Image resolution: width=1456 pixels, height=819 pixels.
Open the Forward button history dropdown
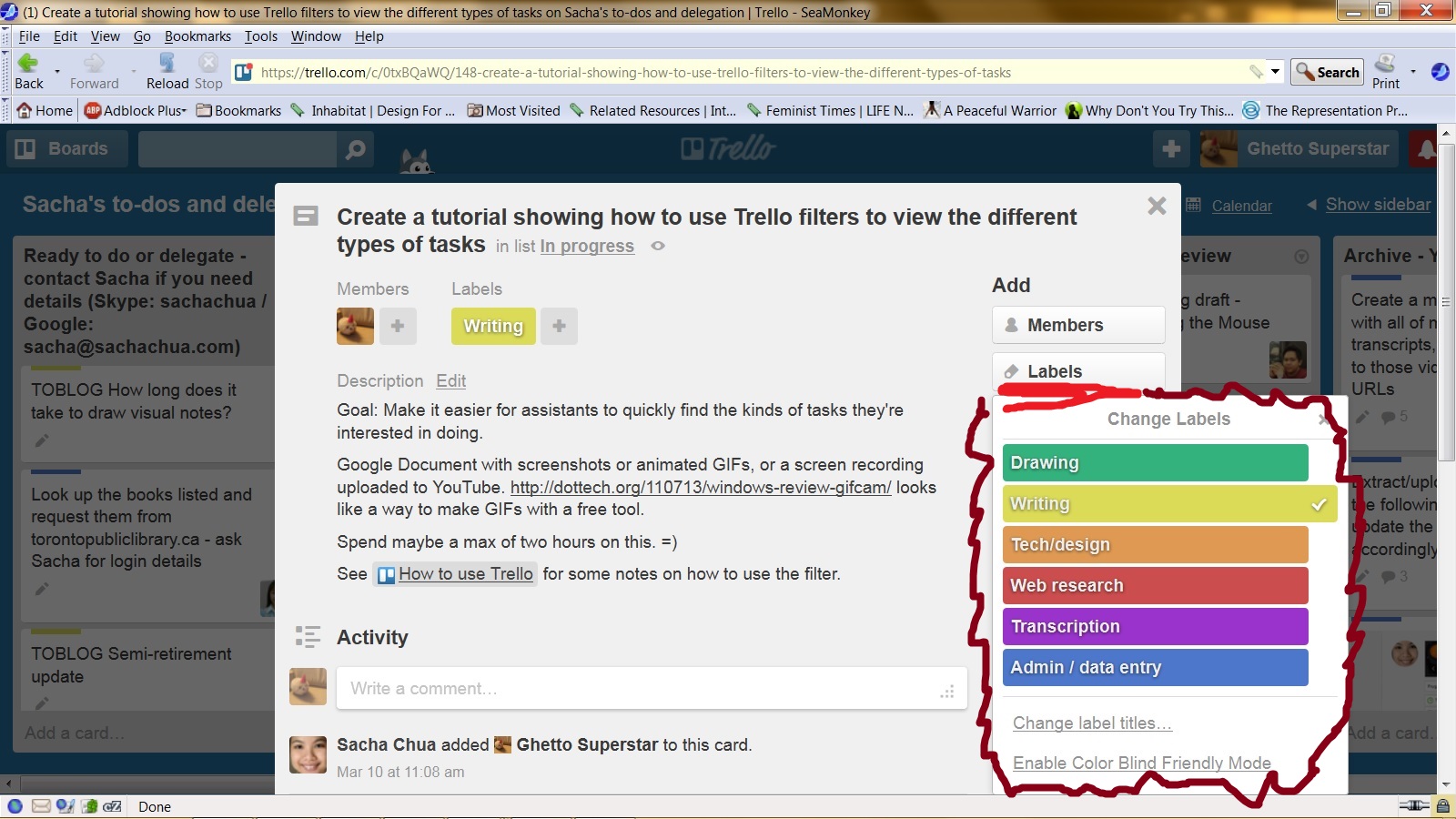(x=133, y=71)
